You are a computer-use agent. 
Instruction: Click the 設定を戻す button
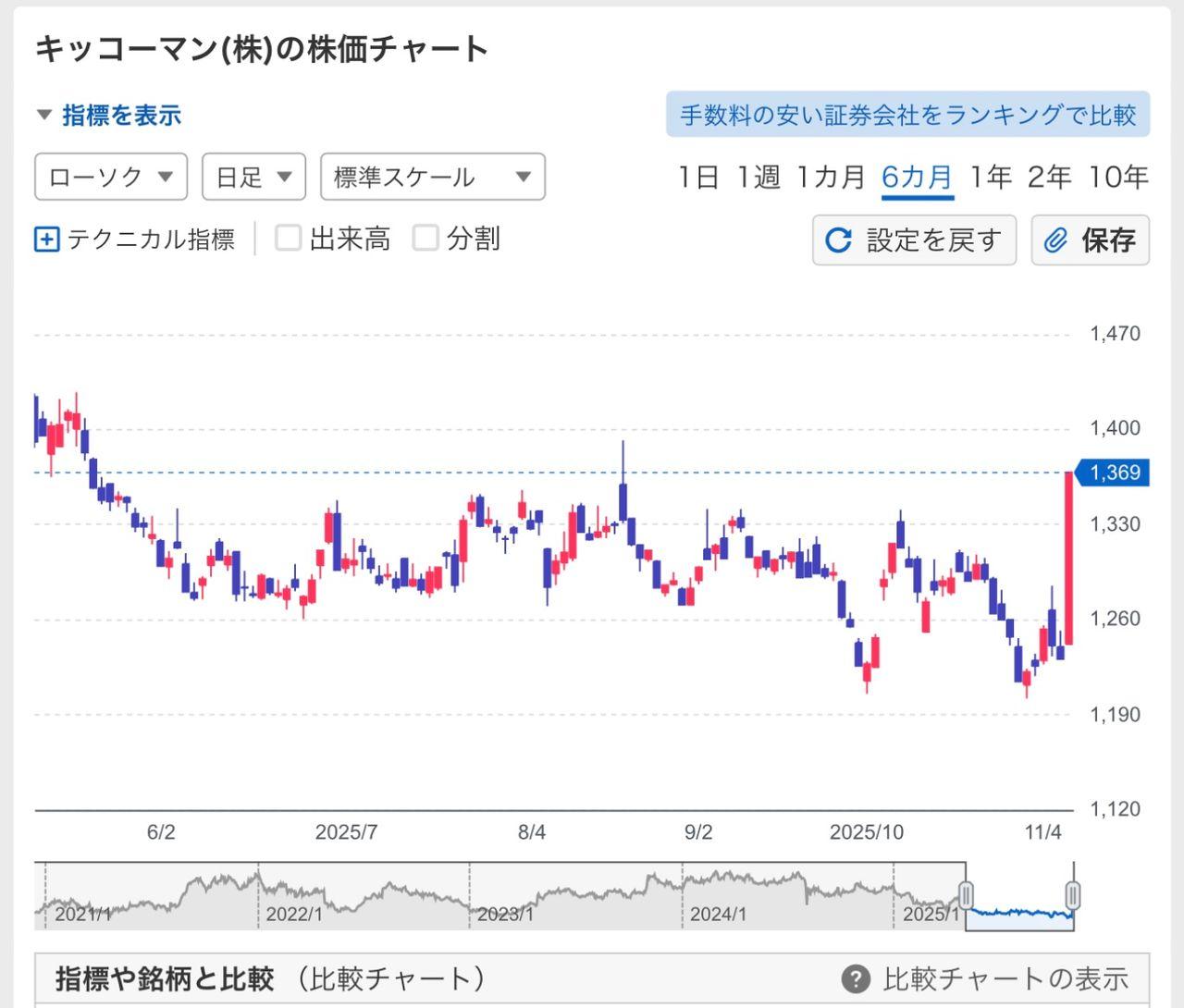914,240
